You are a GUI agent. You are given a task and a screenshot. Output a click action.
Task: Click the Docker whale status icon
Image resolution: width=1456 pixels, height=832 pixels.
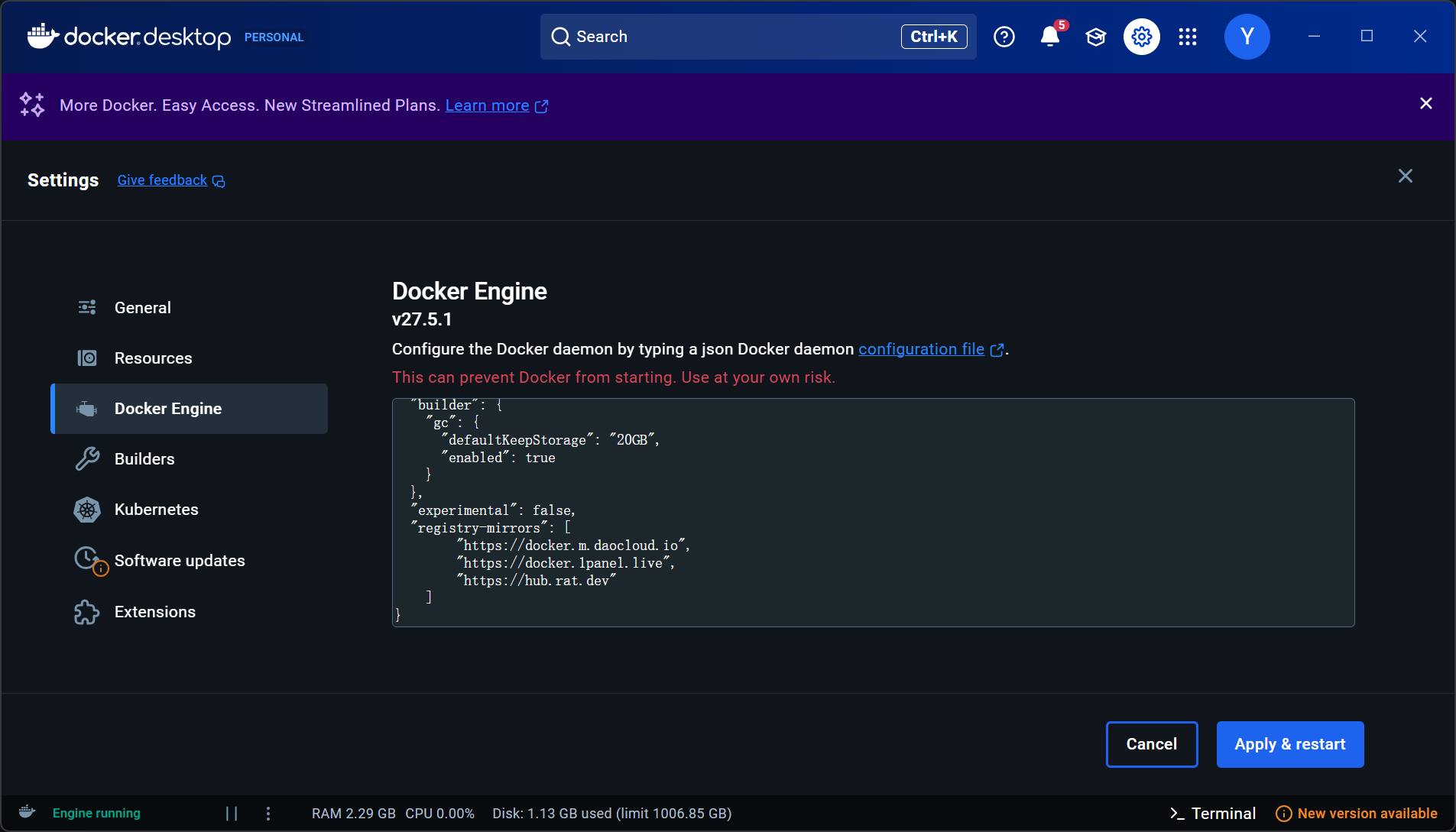[28, 812]
